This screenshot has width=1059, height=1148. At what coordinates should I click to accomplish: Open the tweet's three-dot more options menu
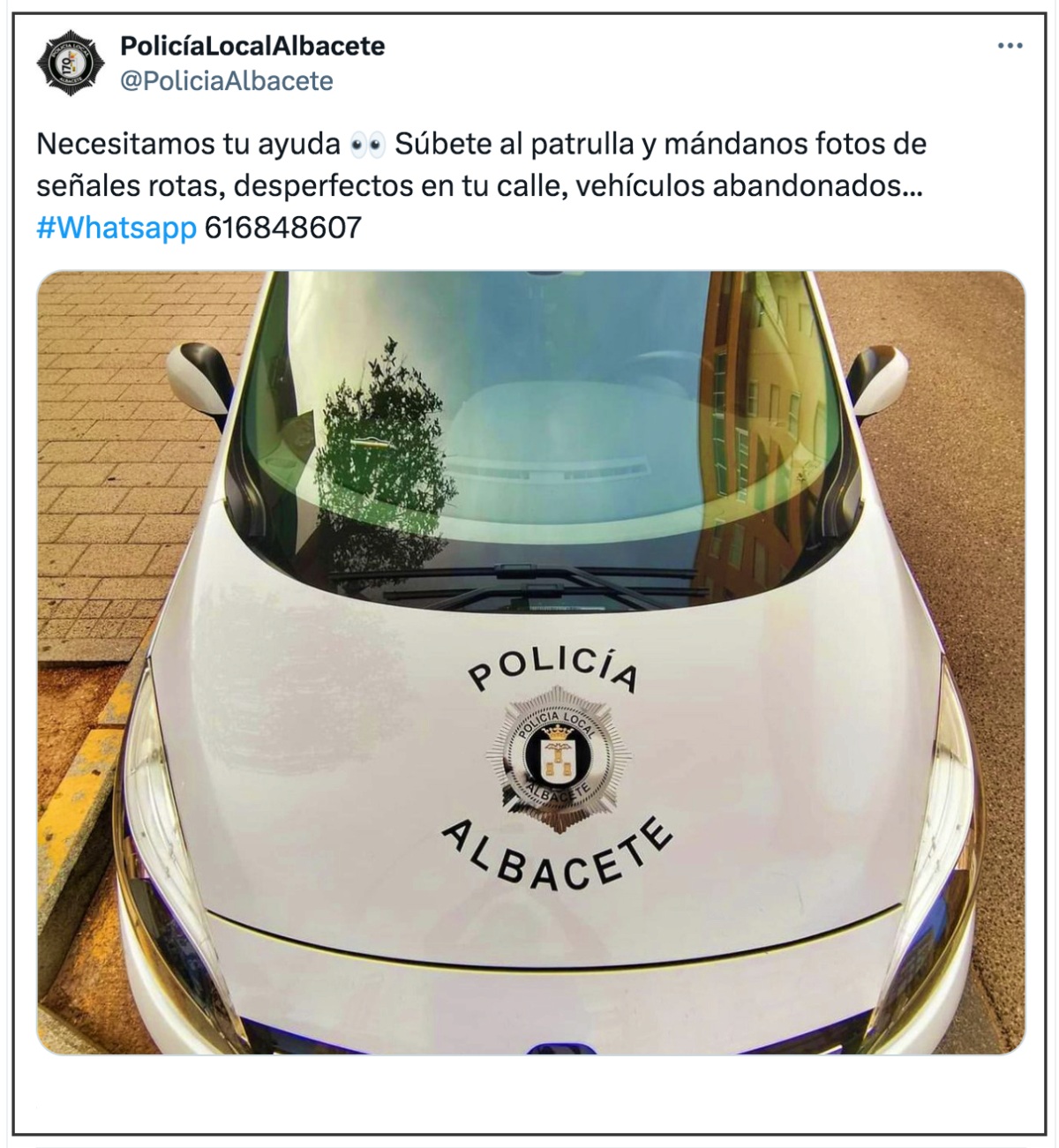click(1010, 46)
